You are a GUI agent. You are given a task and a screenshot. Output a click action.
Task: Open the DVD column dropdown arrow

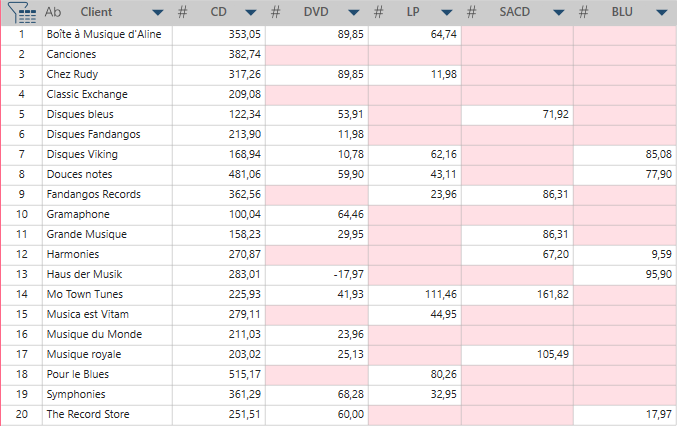356,13
